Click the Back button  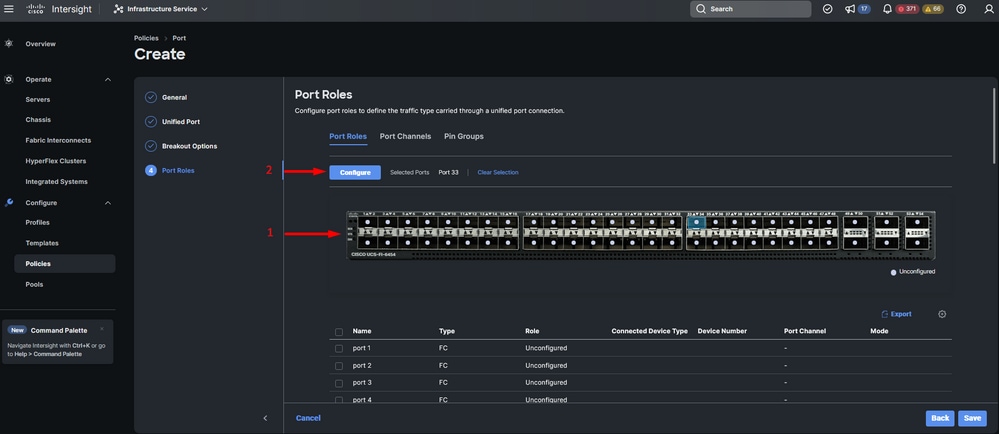pos(940,418)
